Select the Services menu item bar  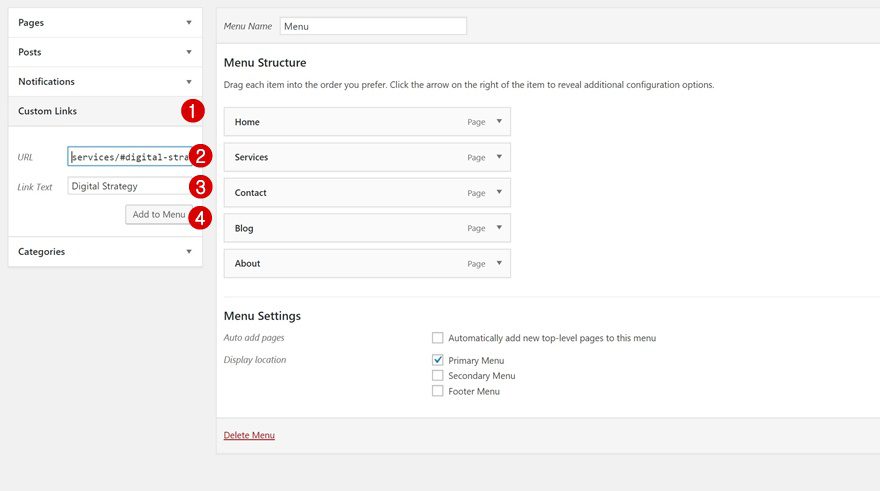point(367,157)
